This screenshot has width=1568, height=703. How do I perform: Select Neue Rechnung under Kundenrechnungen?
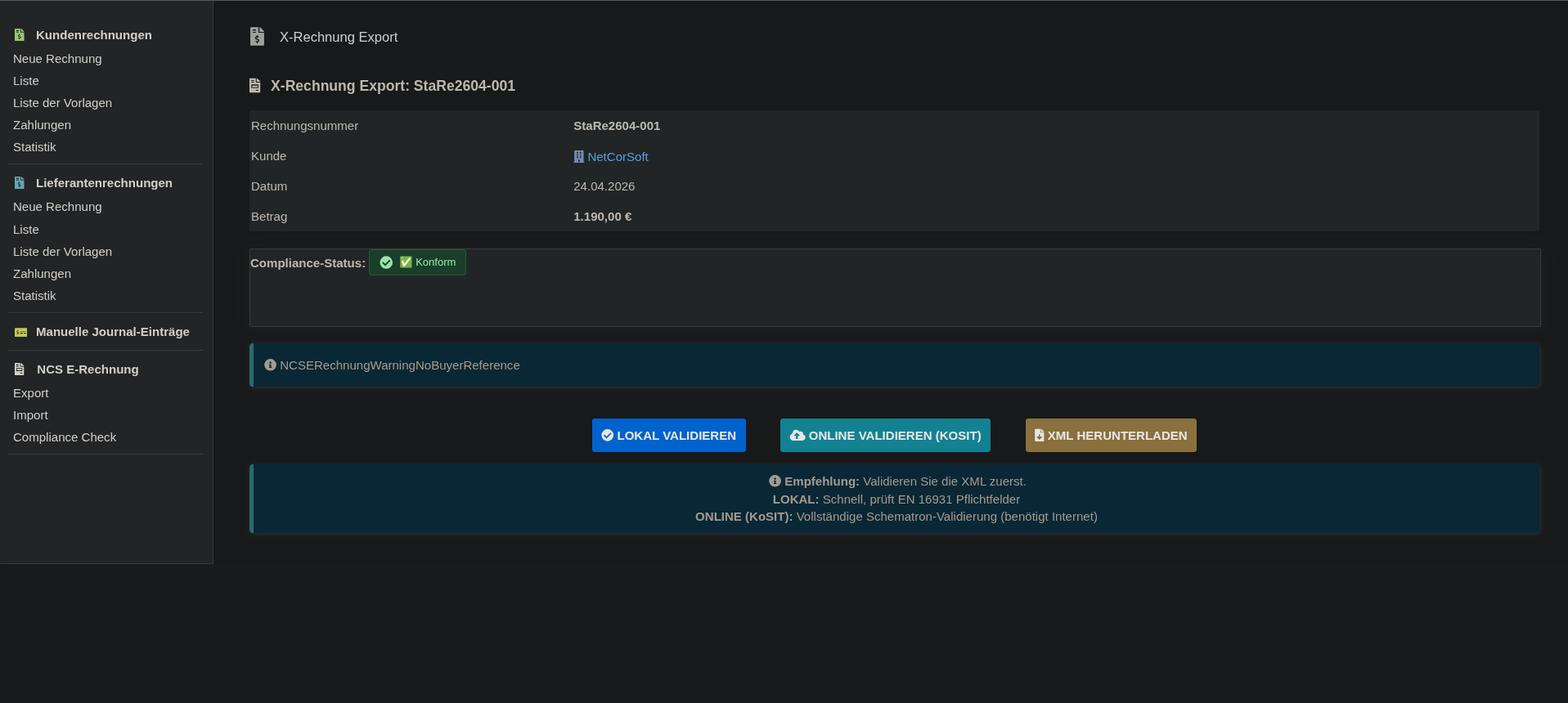pyautogui.click(x=57, y=59)
